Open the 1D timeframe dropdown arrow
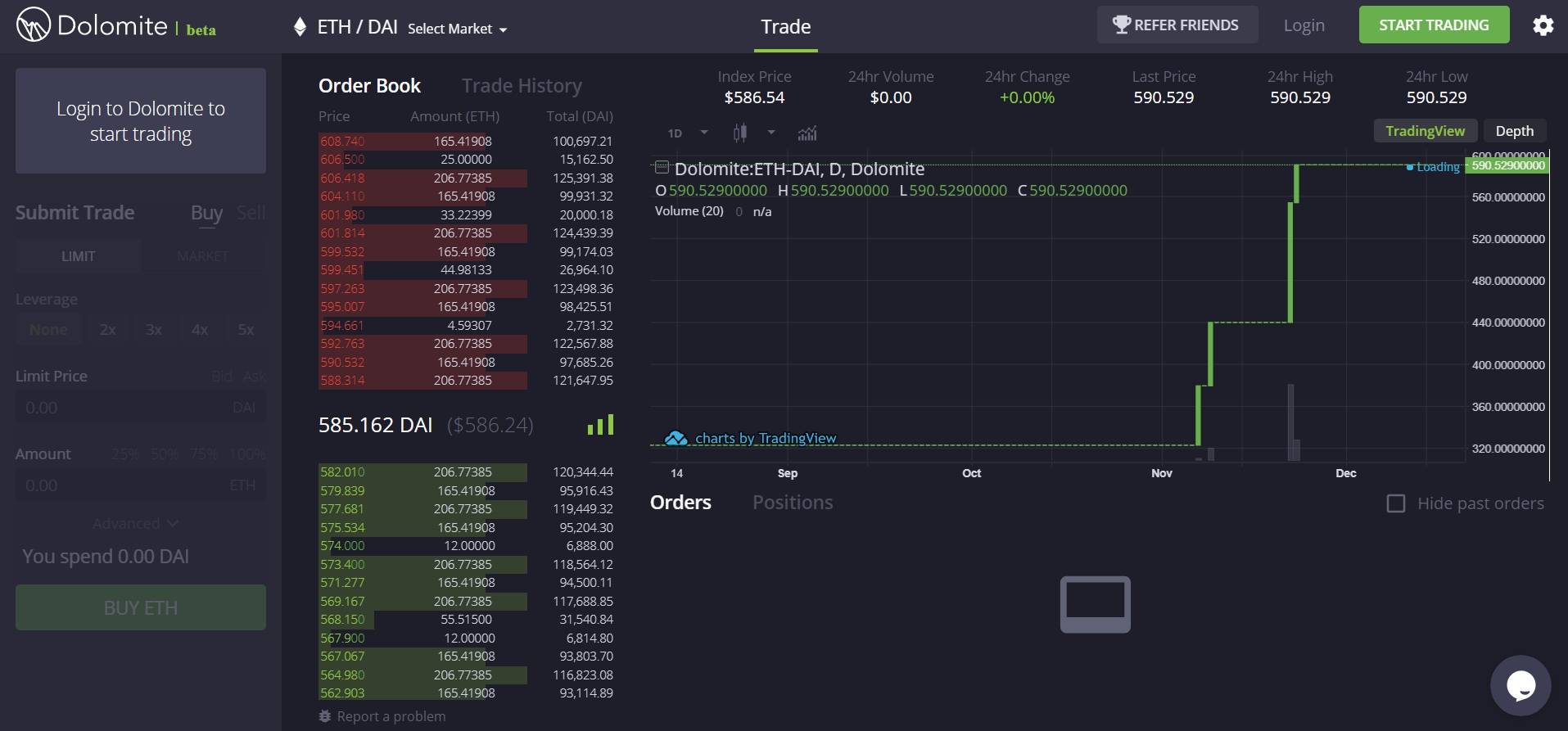 click(704, 133)
